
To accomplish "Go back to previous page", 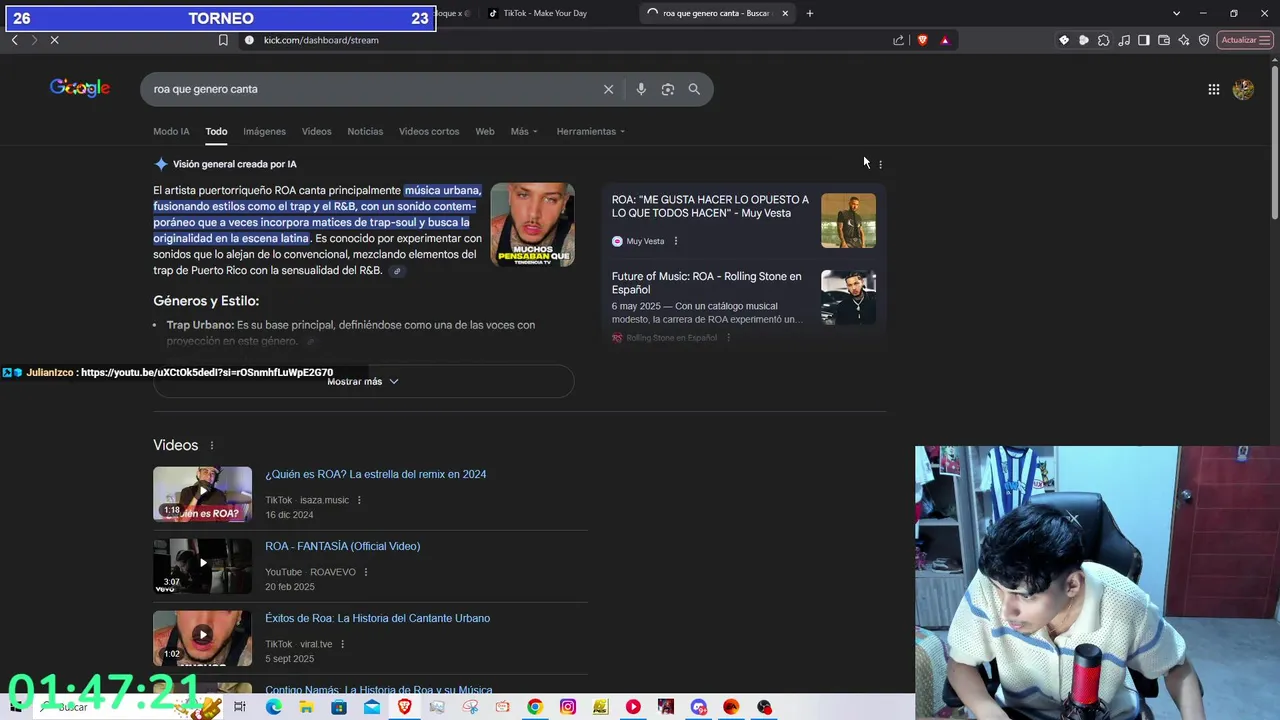I will point(14,40).
